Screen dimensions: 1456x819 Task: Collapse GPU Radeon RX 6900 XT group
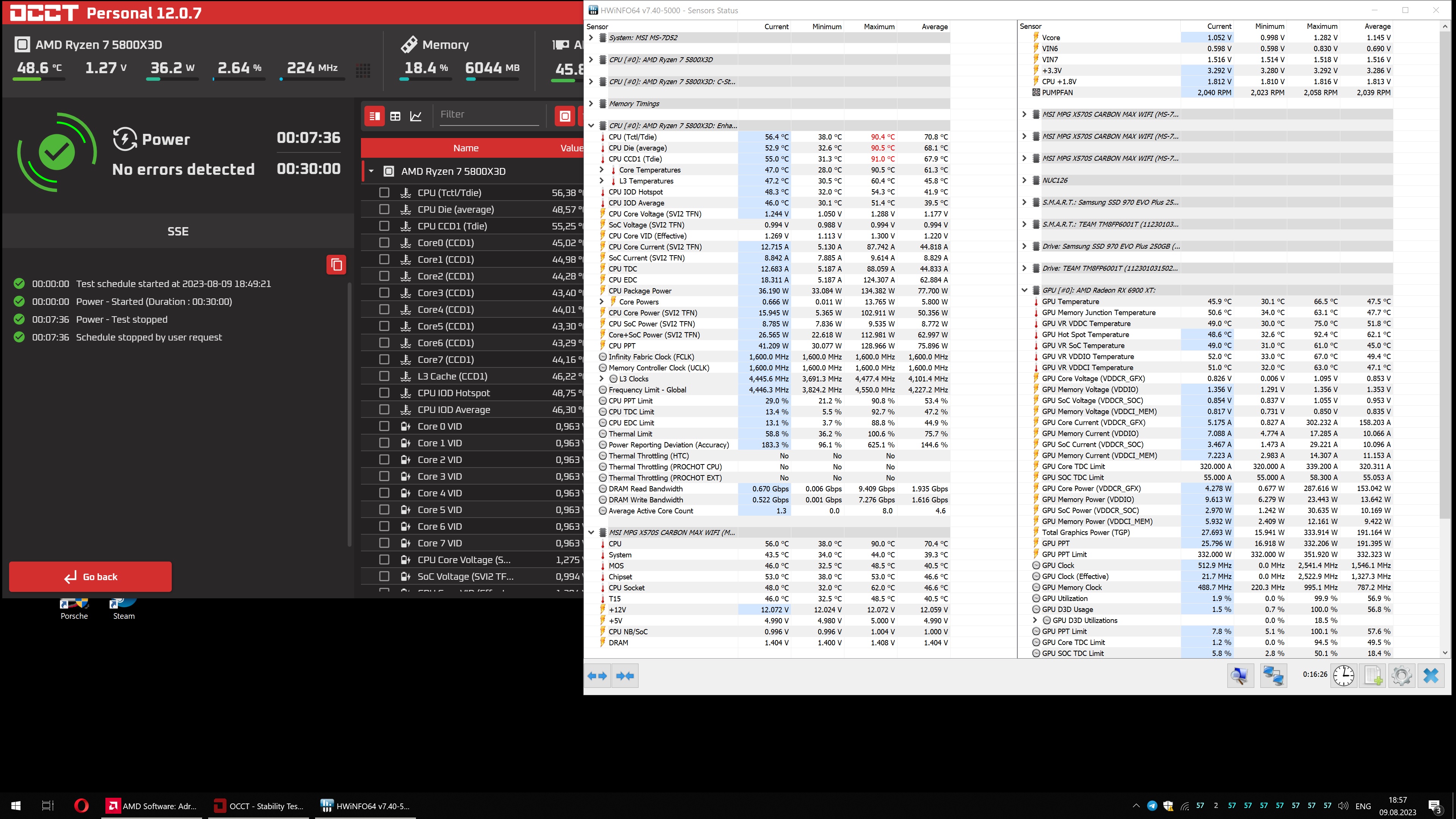(1024, 290)
